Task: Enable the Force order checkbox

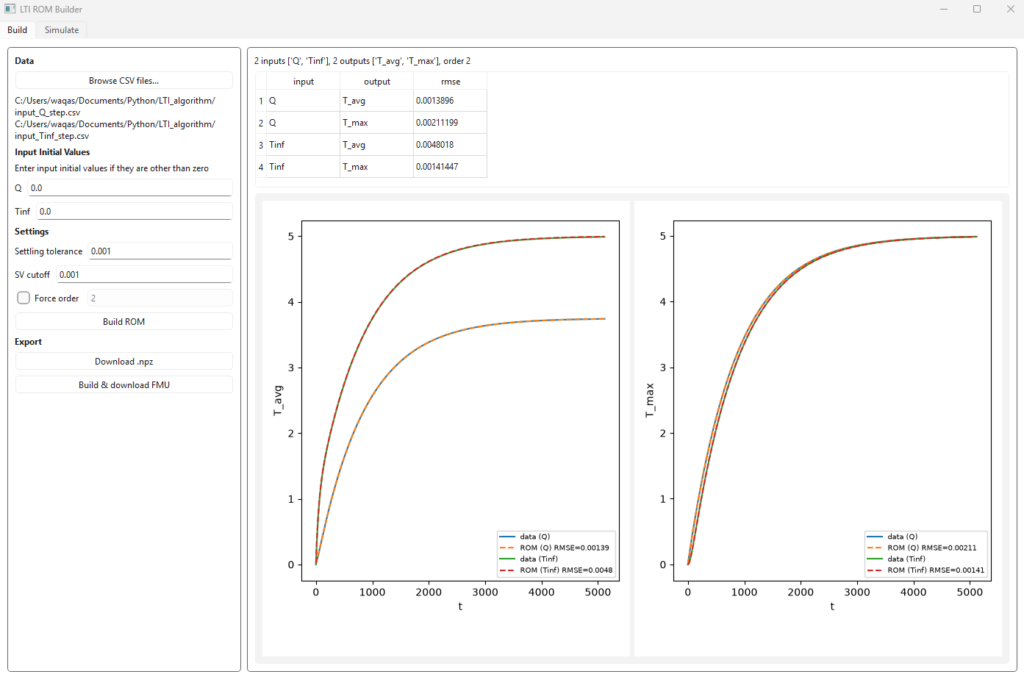Action: (24, 298)
